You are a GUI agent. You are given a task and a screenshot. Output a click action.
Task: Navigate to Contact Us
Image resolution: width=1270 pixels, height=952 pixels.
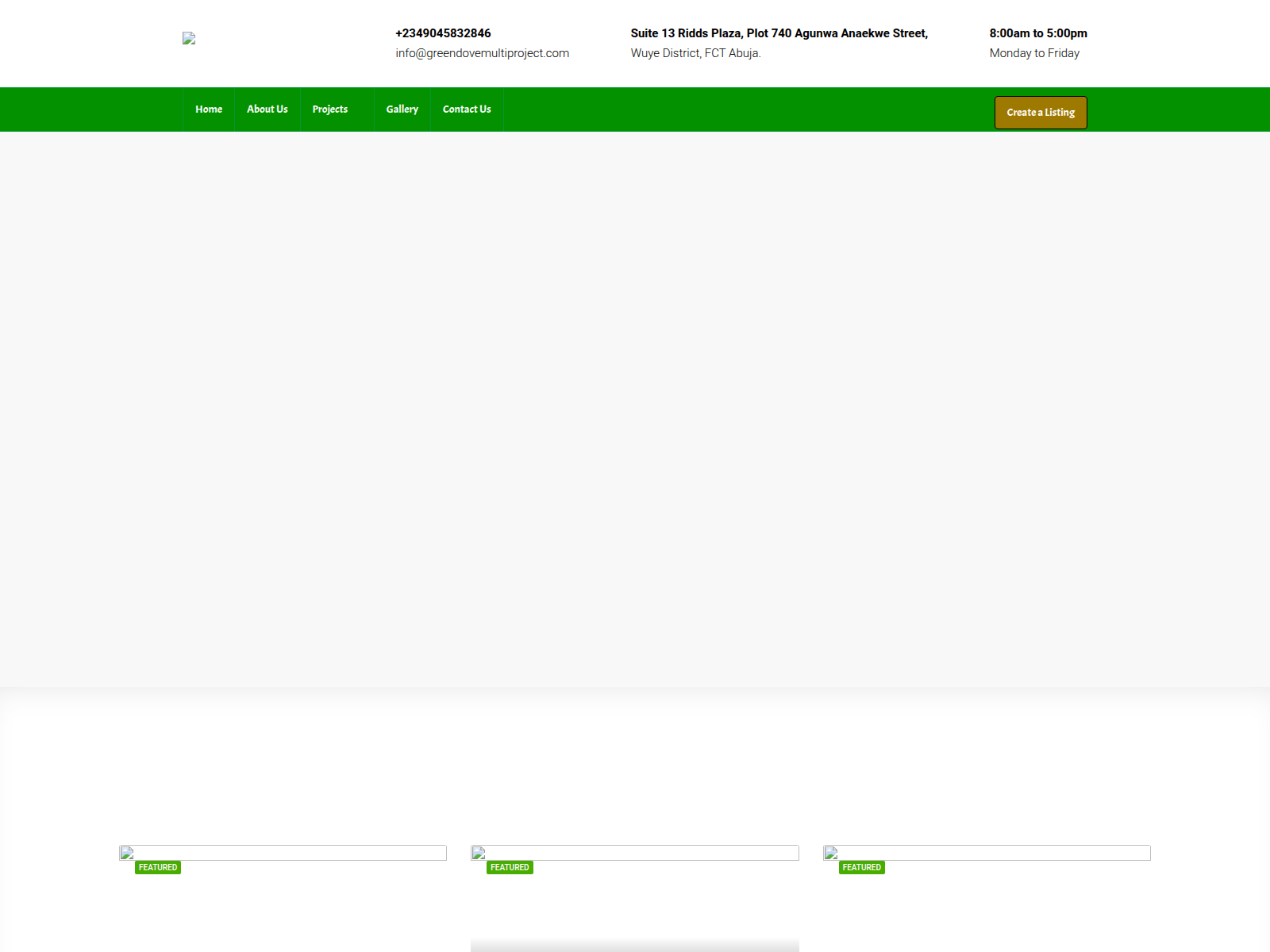click(x=467, y=109)
